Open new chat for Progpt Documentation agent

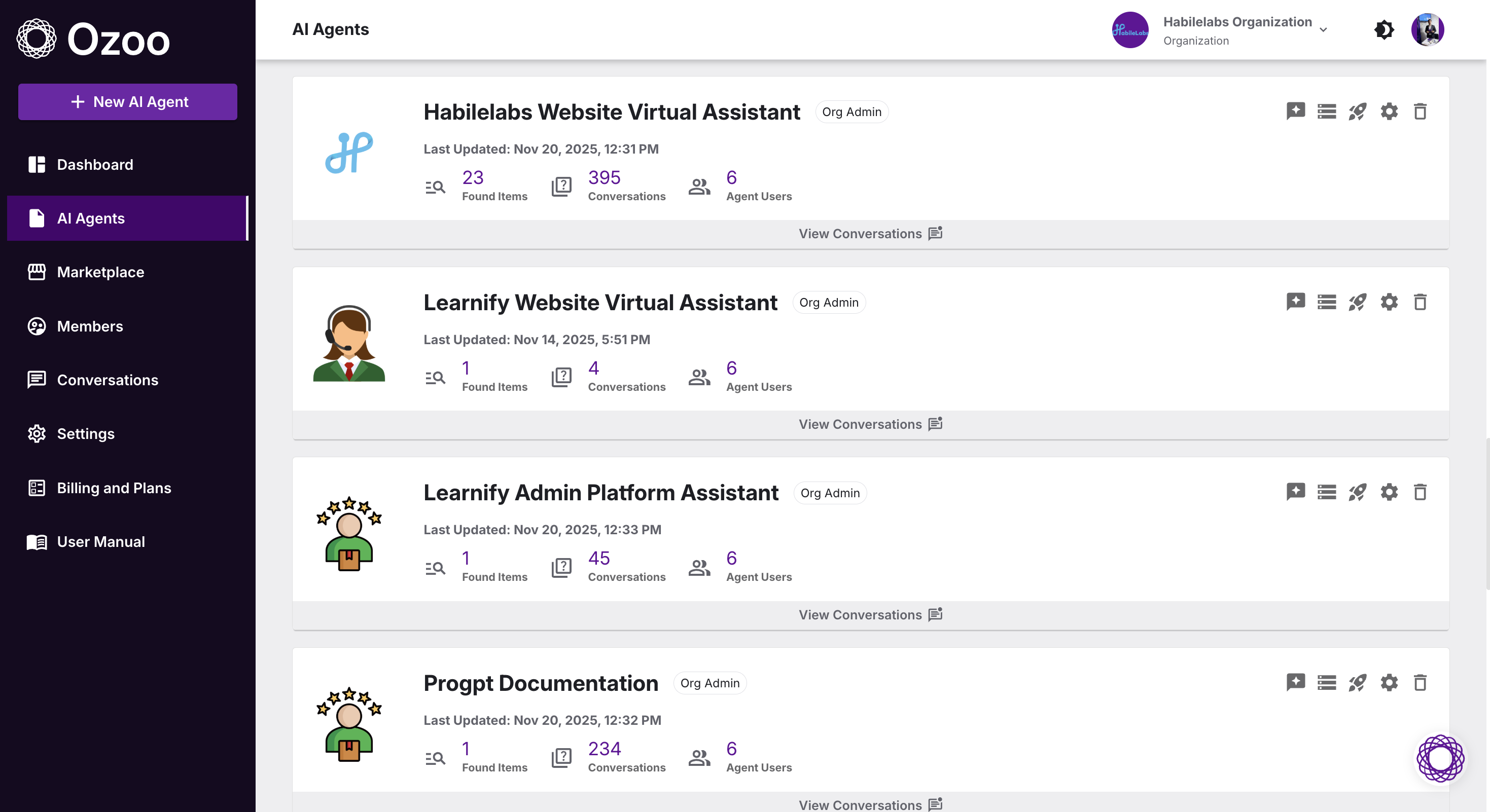tap(1296, 683)
